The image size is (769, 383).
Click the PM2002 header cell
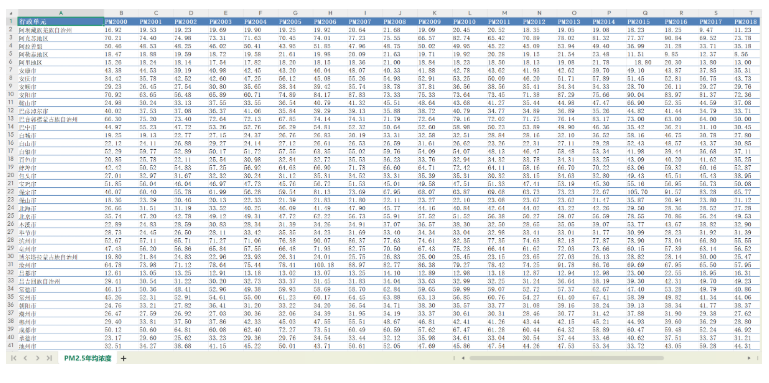[x=191, y=22]
